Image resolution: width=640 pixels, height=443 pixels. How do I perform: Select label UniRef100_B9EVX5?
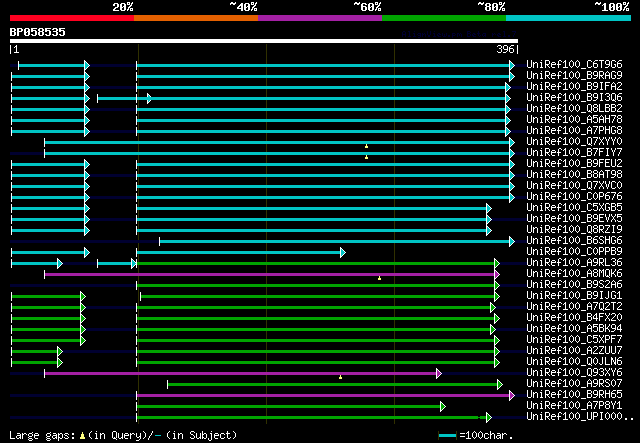(574, 219)
